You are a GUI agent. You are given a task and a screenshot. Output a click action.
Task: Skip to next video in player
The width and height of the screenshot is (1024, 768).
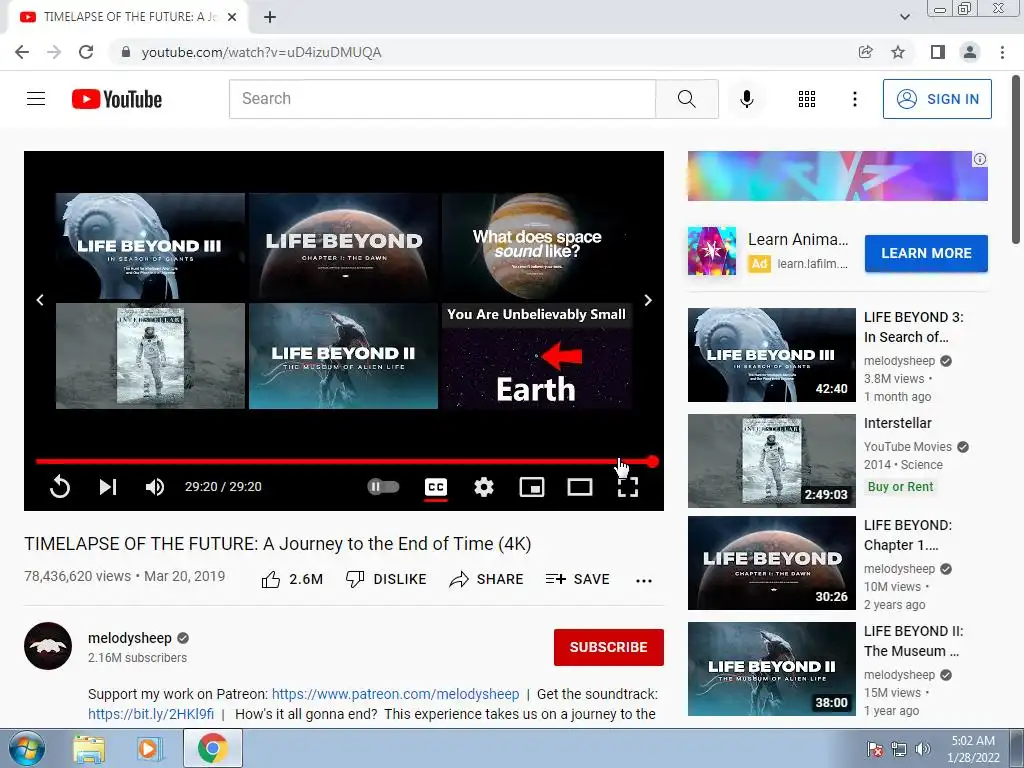pyautogui.click(x=108, y=487)
